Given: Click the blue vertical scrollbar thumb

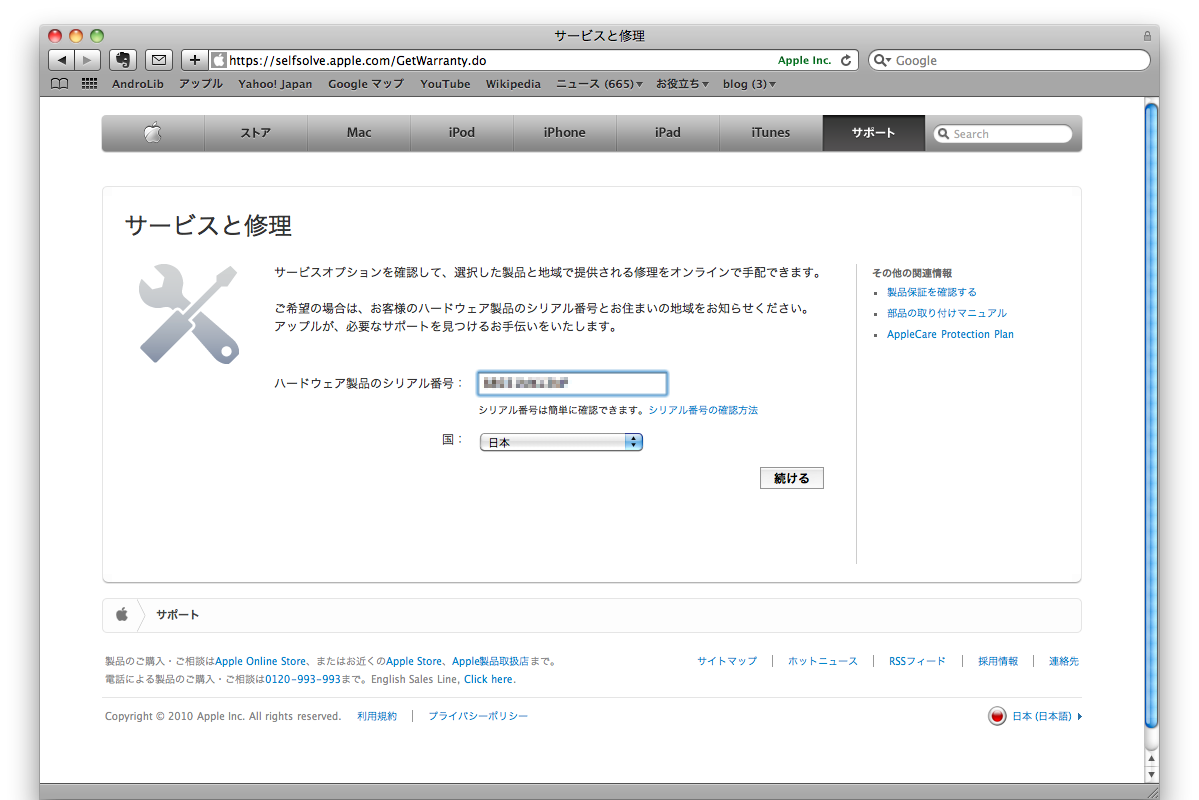Looking at the screenshot, I should click(1152, 415).
